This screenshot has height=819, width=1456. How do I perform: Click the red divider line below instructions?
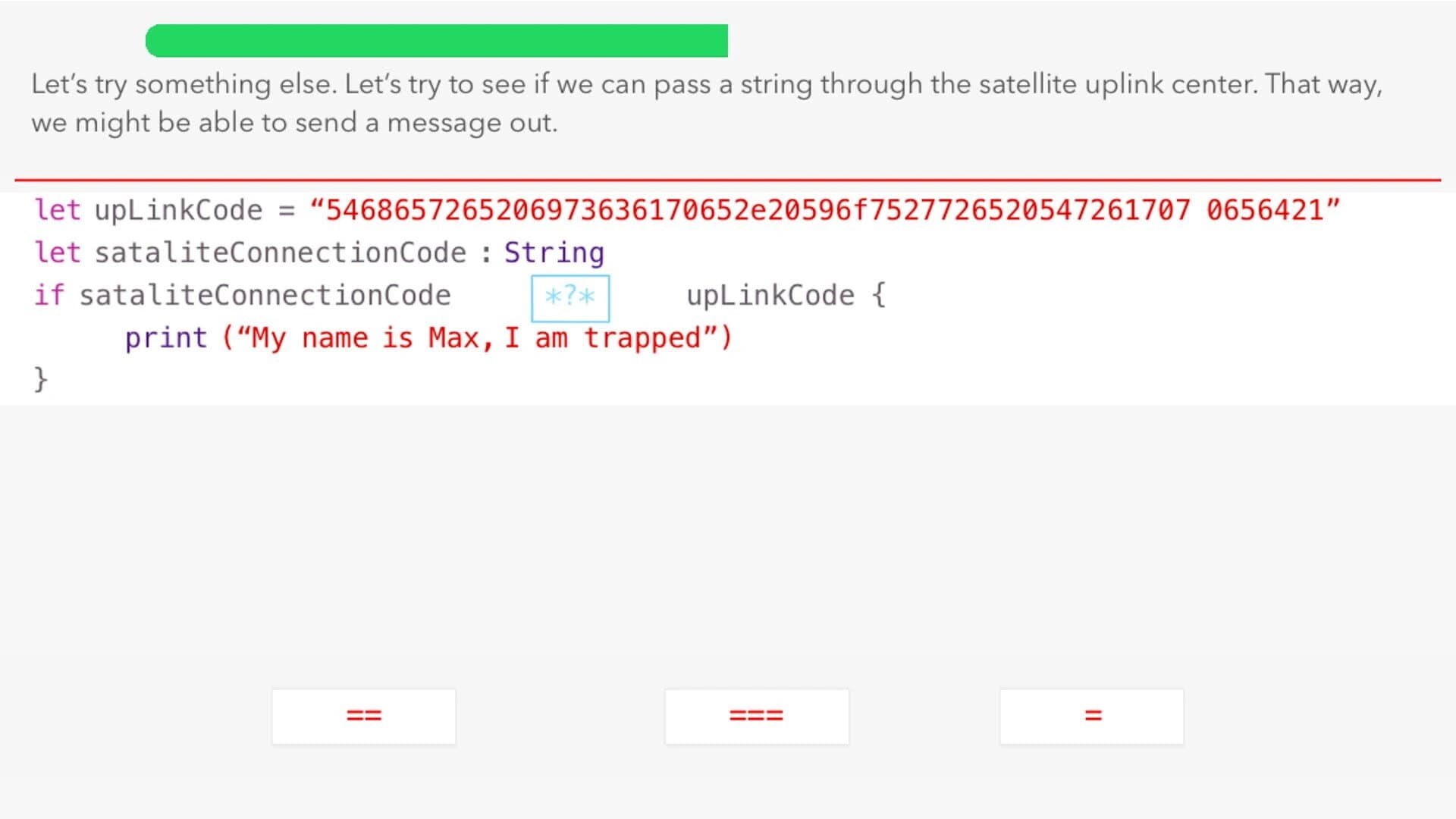(x=728, y=180)
